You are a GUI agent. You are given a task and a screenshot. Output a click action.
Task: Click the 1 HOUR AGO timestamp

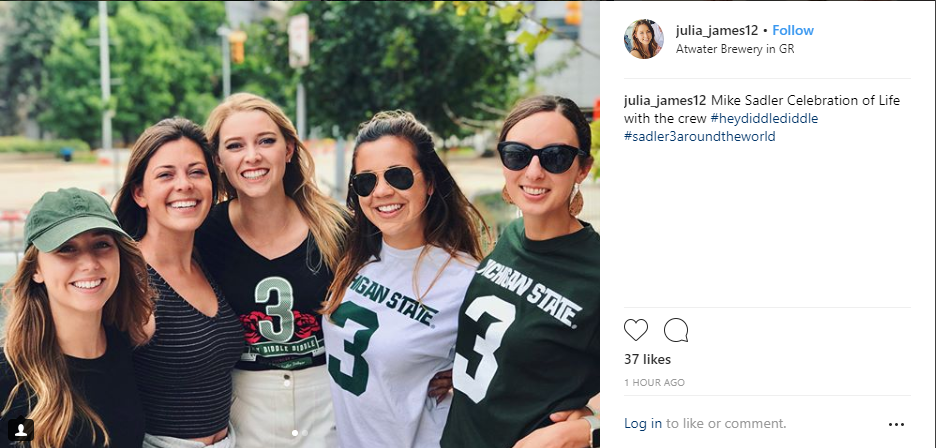[654, 383]
